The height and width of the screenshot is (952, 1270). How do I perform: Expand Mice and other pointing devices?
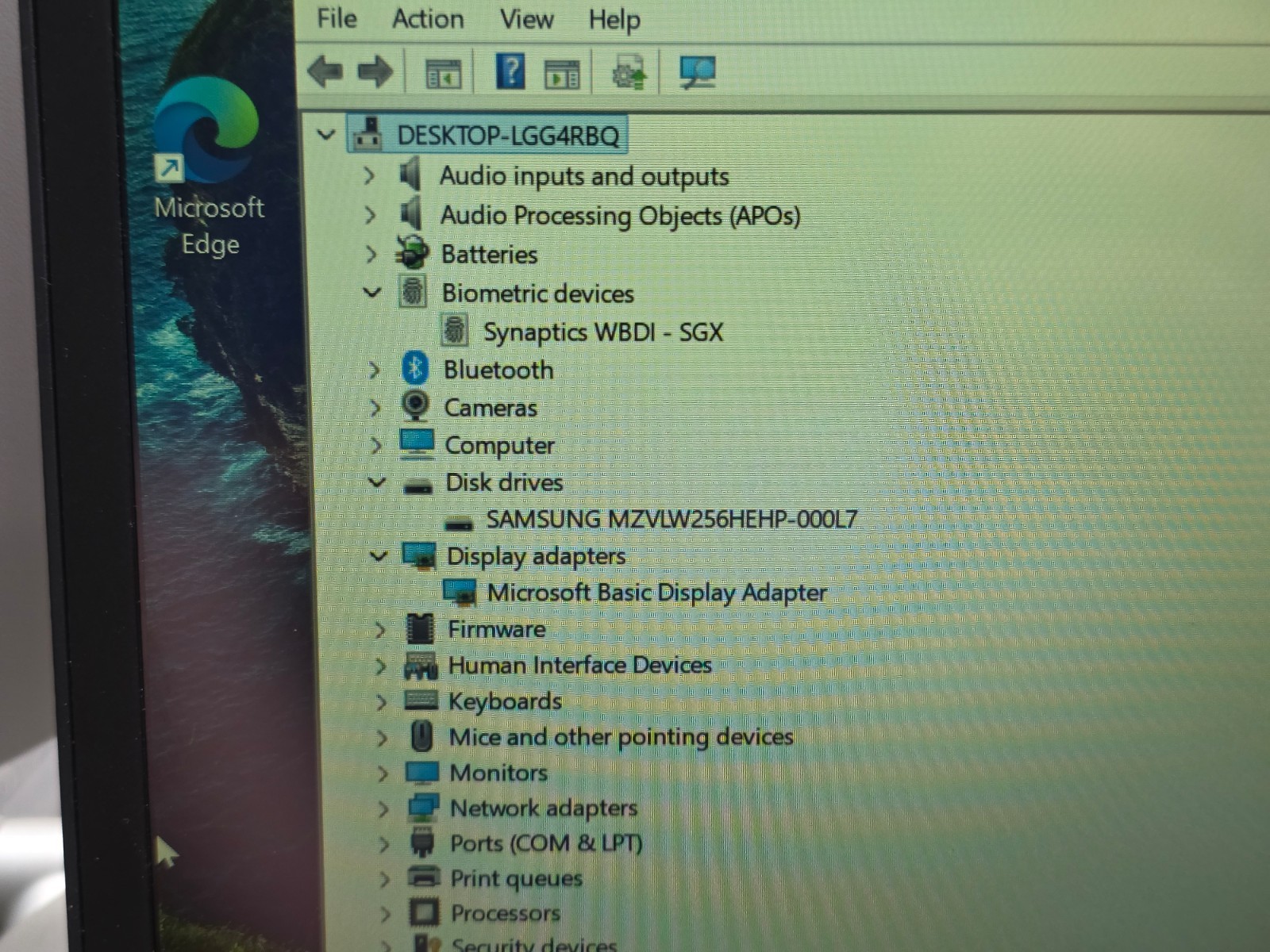[x=382, y=738]
